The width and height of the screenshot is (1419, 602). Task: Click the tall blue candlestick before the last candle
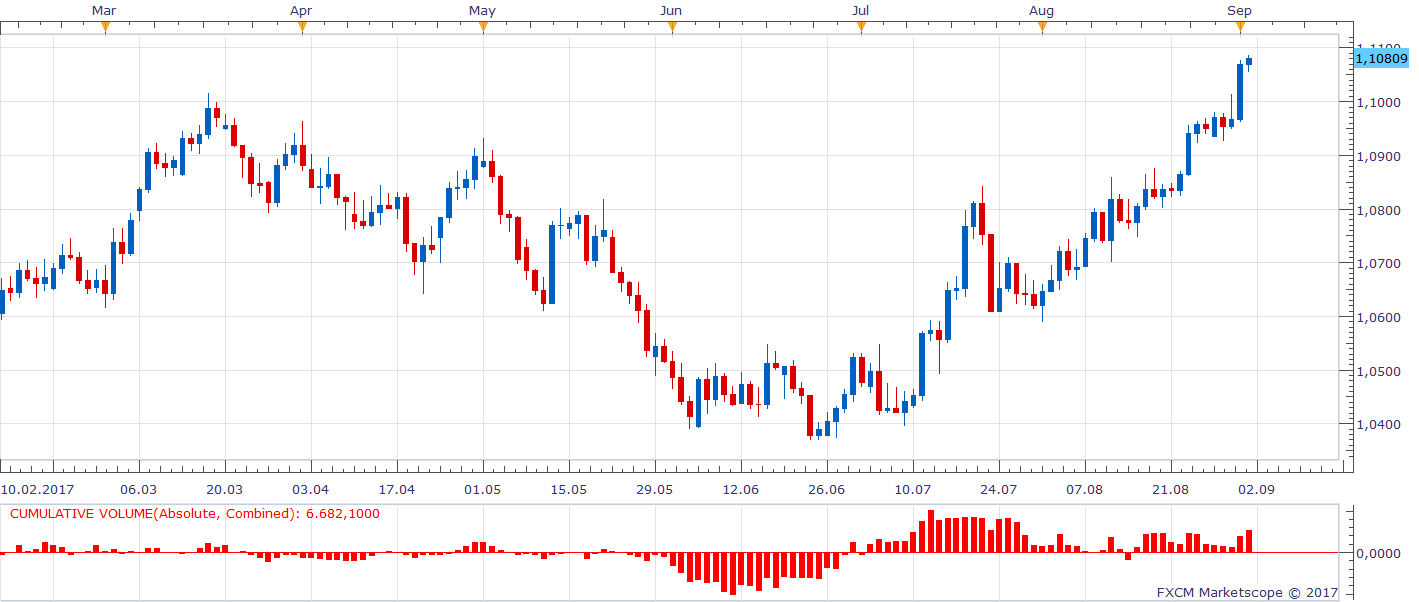coord(1240,92)
